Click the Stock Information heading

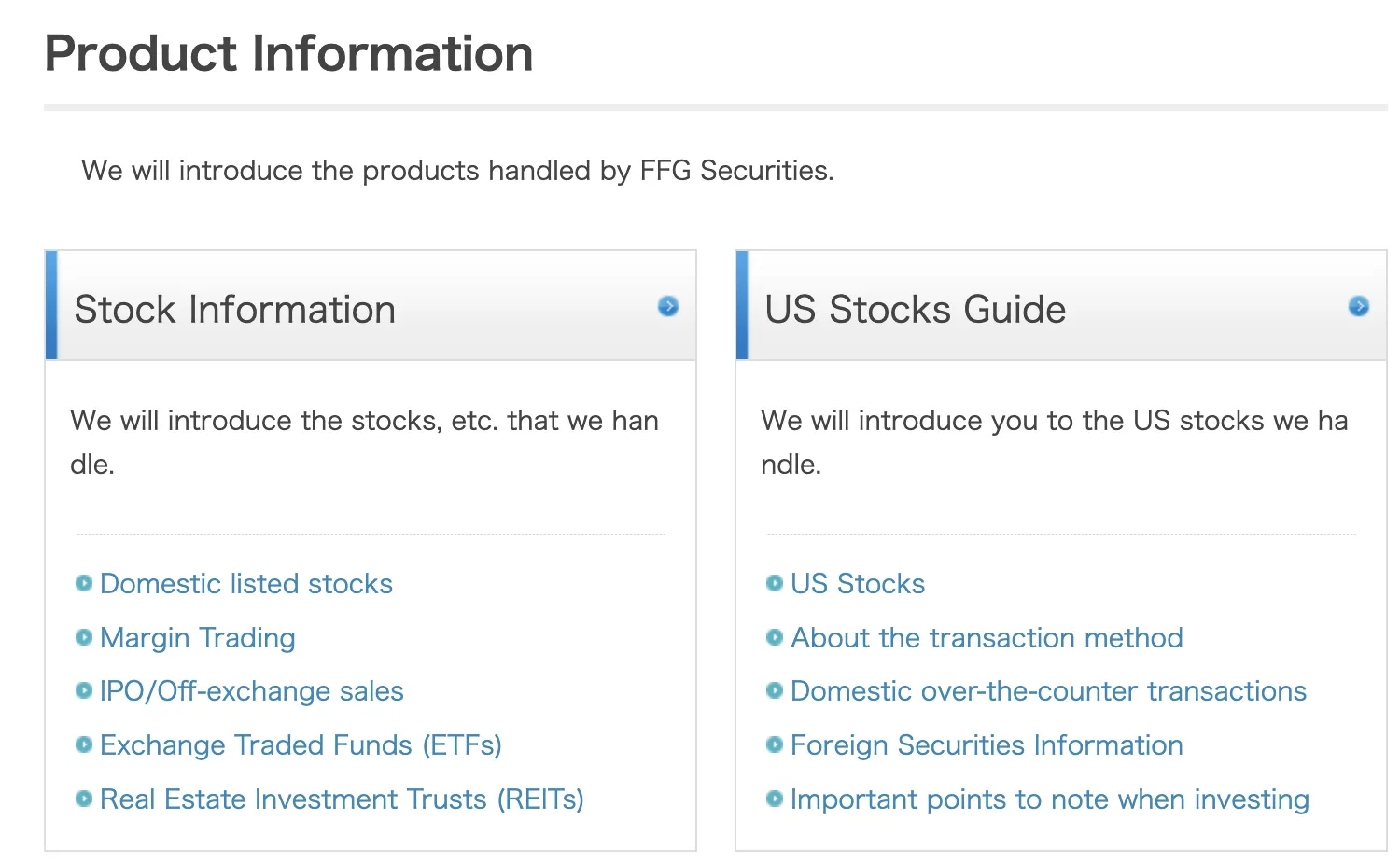coord(235,310)
